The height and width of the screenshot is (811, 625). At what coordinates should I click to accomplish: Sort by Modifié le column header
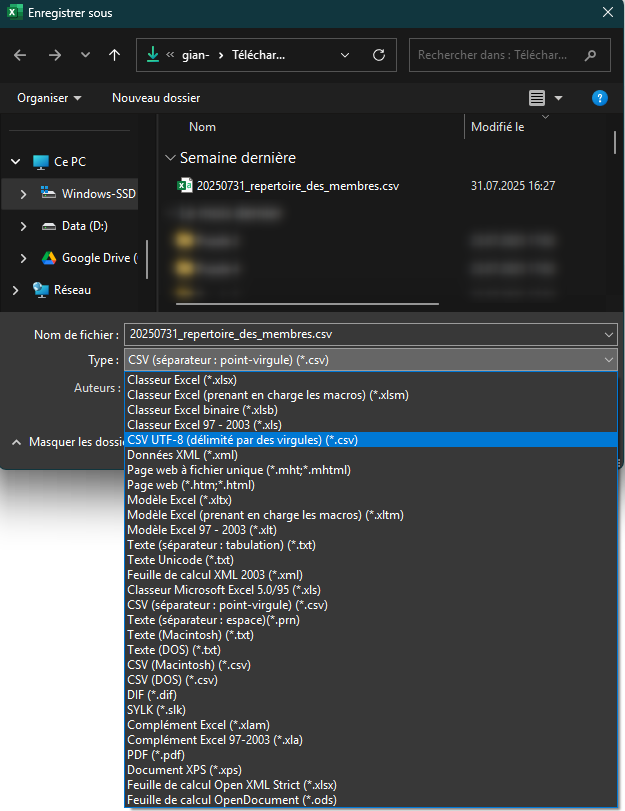497,127
